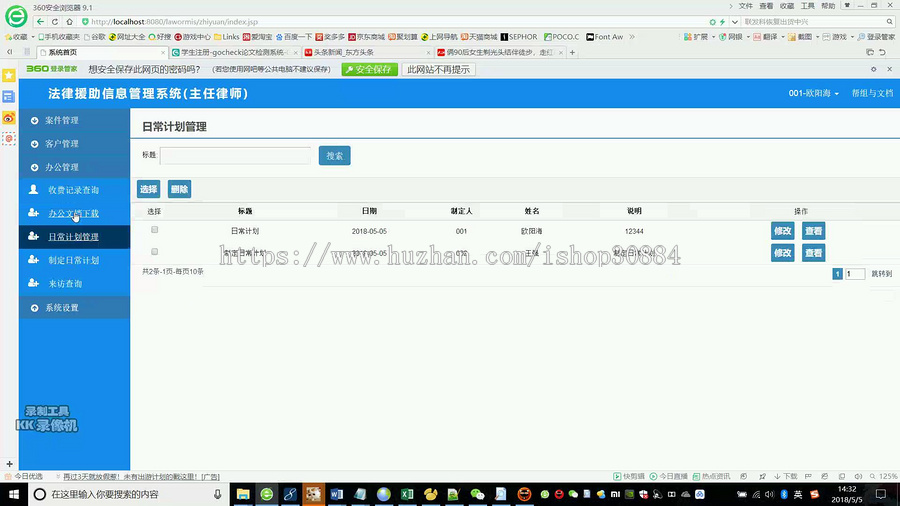The height and width of the screenshot is (506, 900).
Task: Switch to the 头条新闻_东方头条 tab
Action: pos(367,52)
